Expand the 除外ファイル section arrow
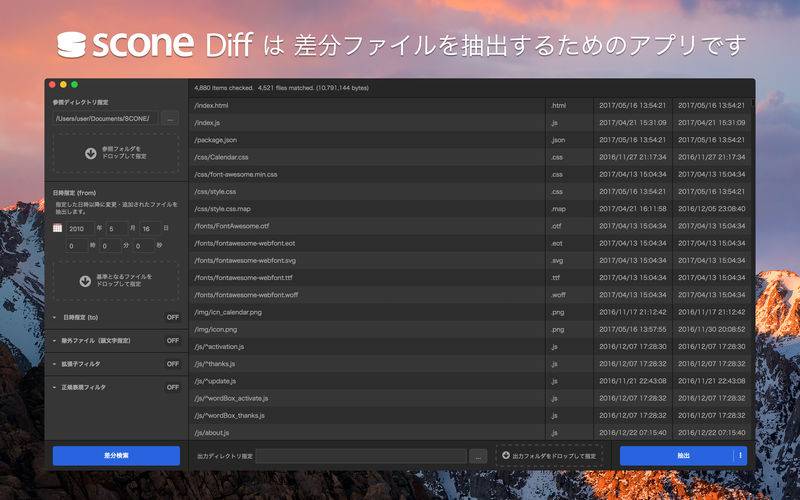The image size is (800, 500). pyautogui.click(x=55, y=340)
